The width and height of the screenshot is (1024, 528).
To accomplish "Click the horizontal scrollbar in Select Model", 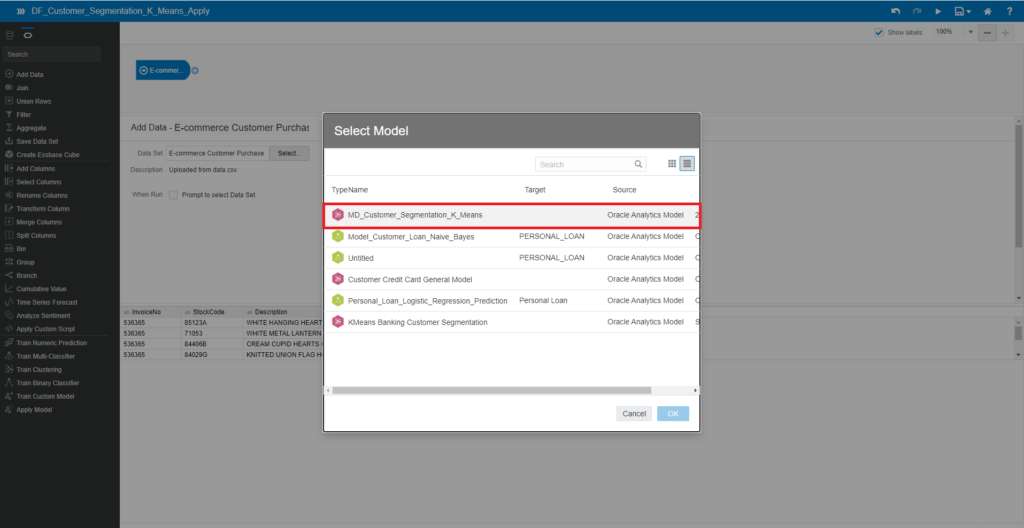I will click(x=492, y=390).
